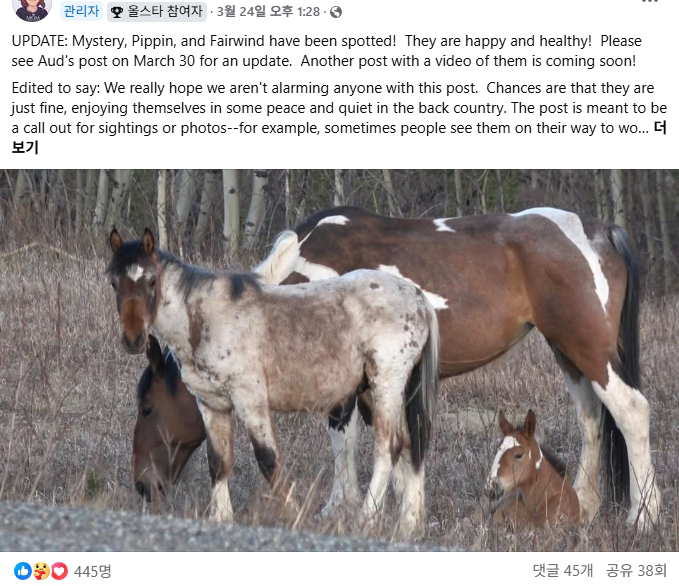This screenshot has height=586, width=679.
Task: Click the spotted foal standing in photo
Action: tap(277, 346)
